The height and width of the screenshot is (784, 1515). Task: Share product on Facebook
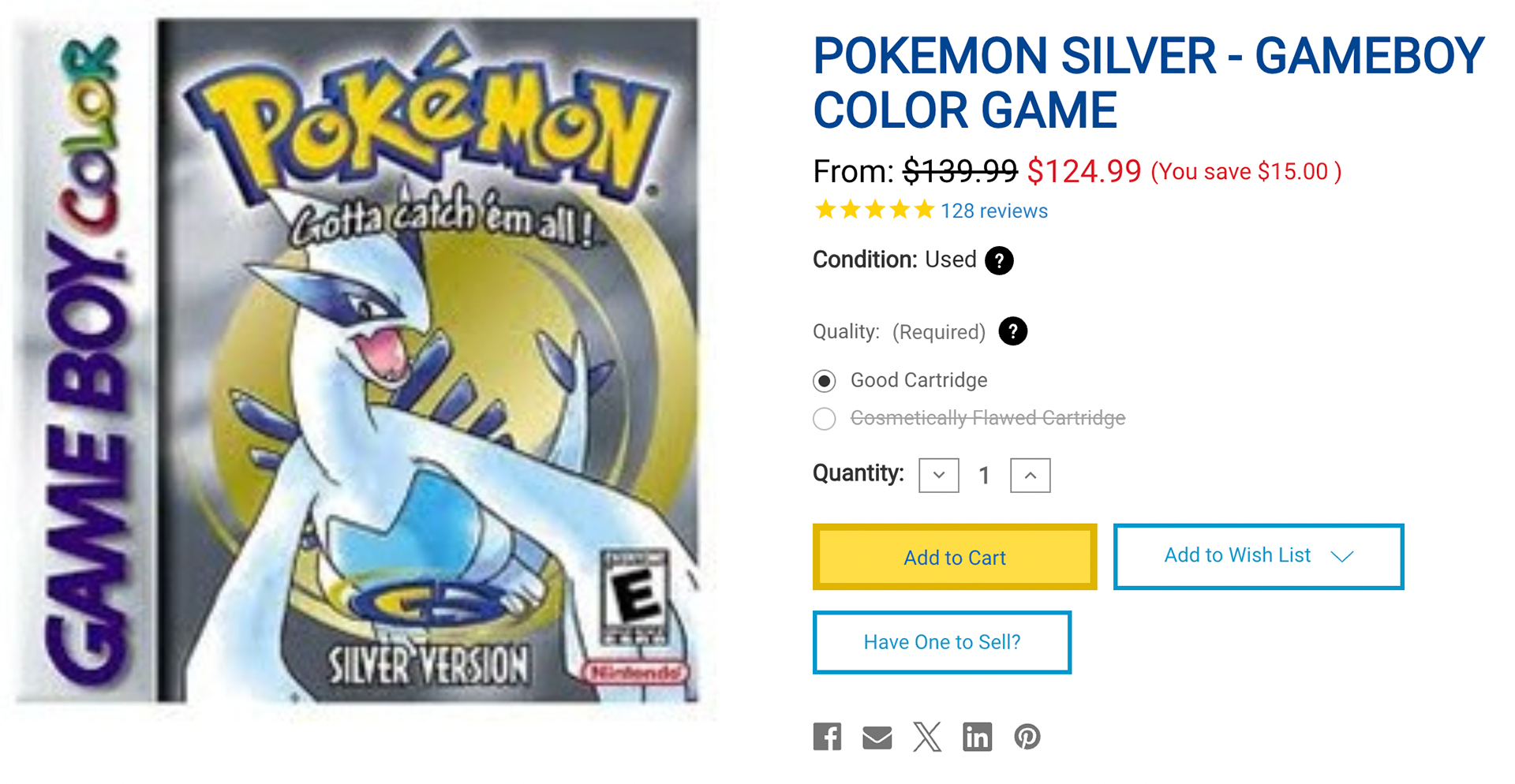(x=827, y=737)
